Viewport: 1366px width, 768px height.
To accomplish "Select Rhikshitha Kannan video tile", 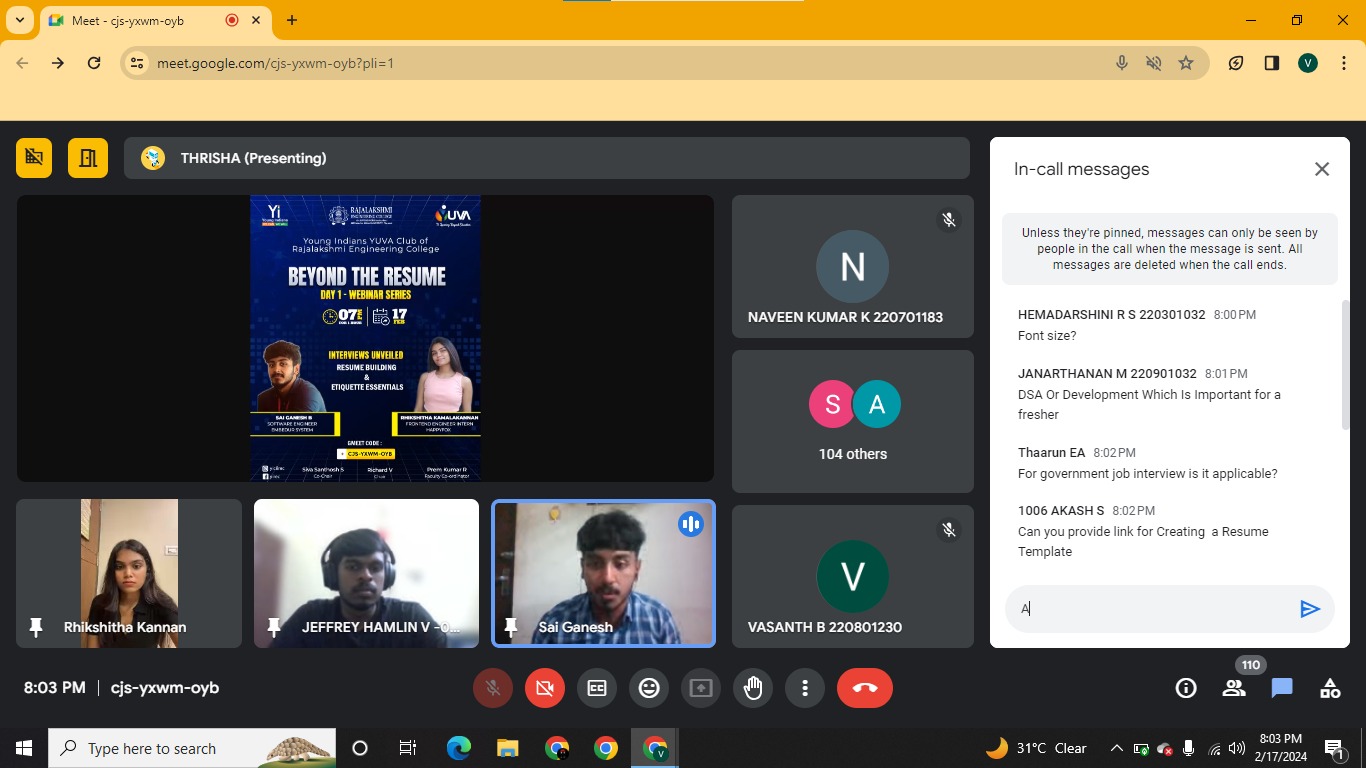I will pos(129,573).
